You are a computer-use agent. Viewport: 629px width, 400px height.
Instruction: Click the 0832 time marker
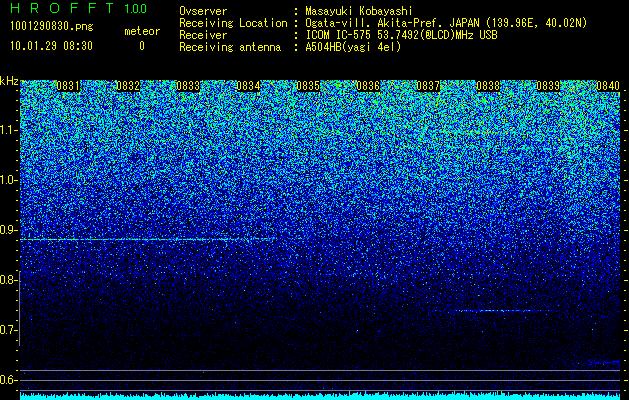coord(128,86)
